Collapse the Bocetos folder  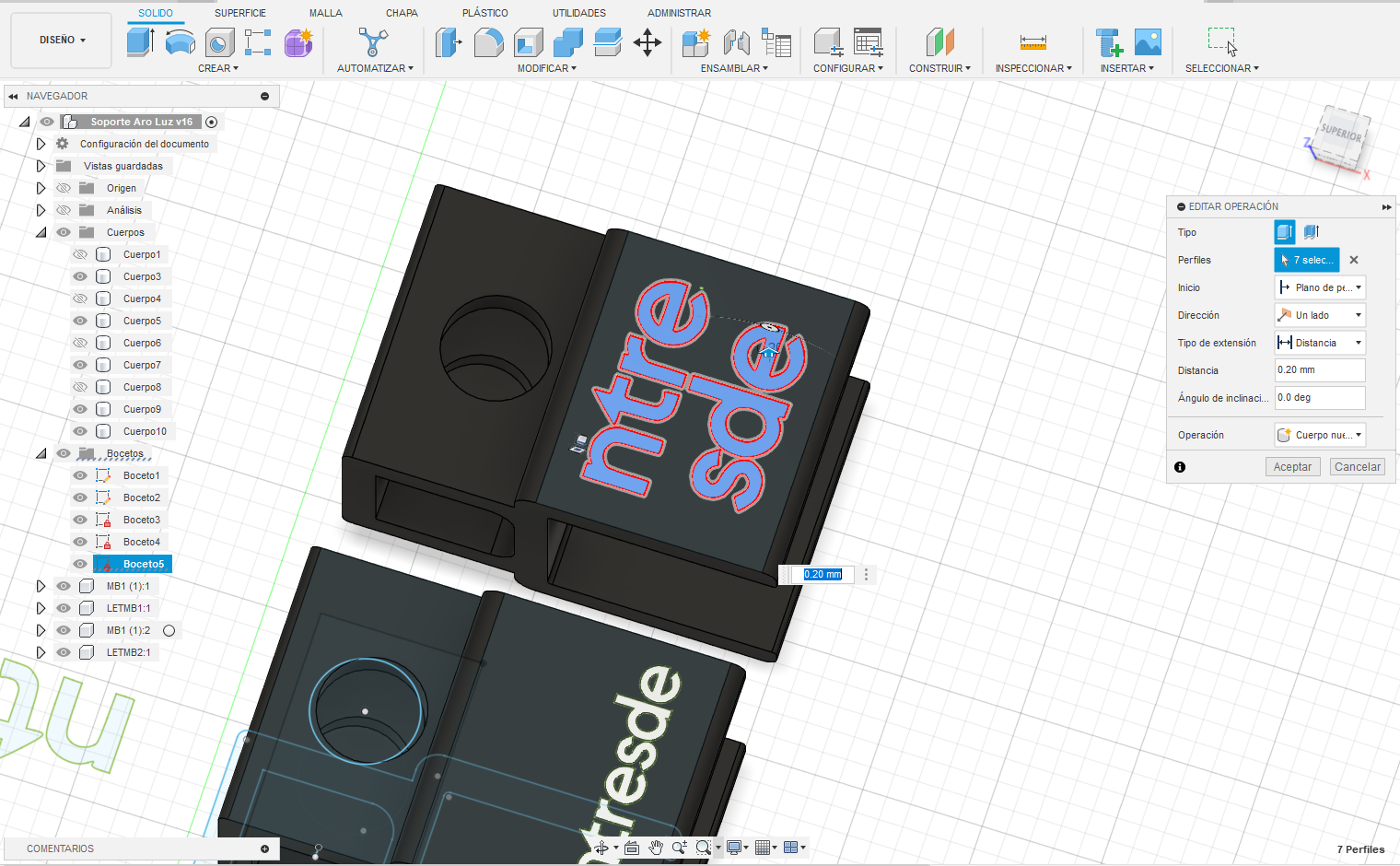(x=41, y=453)
